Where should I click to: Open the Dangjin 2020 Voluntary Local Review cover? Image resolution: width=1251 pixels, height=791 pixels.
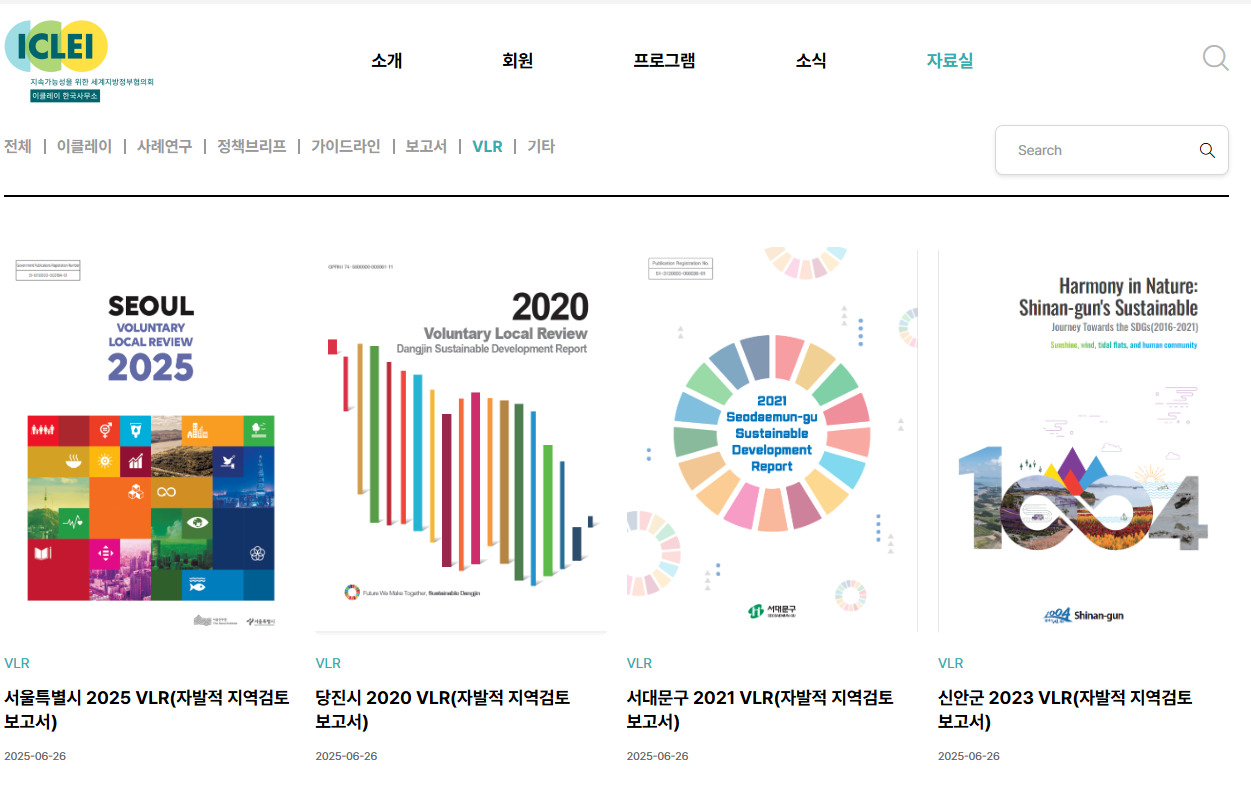point(461,440)
